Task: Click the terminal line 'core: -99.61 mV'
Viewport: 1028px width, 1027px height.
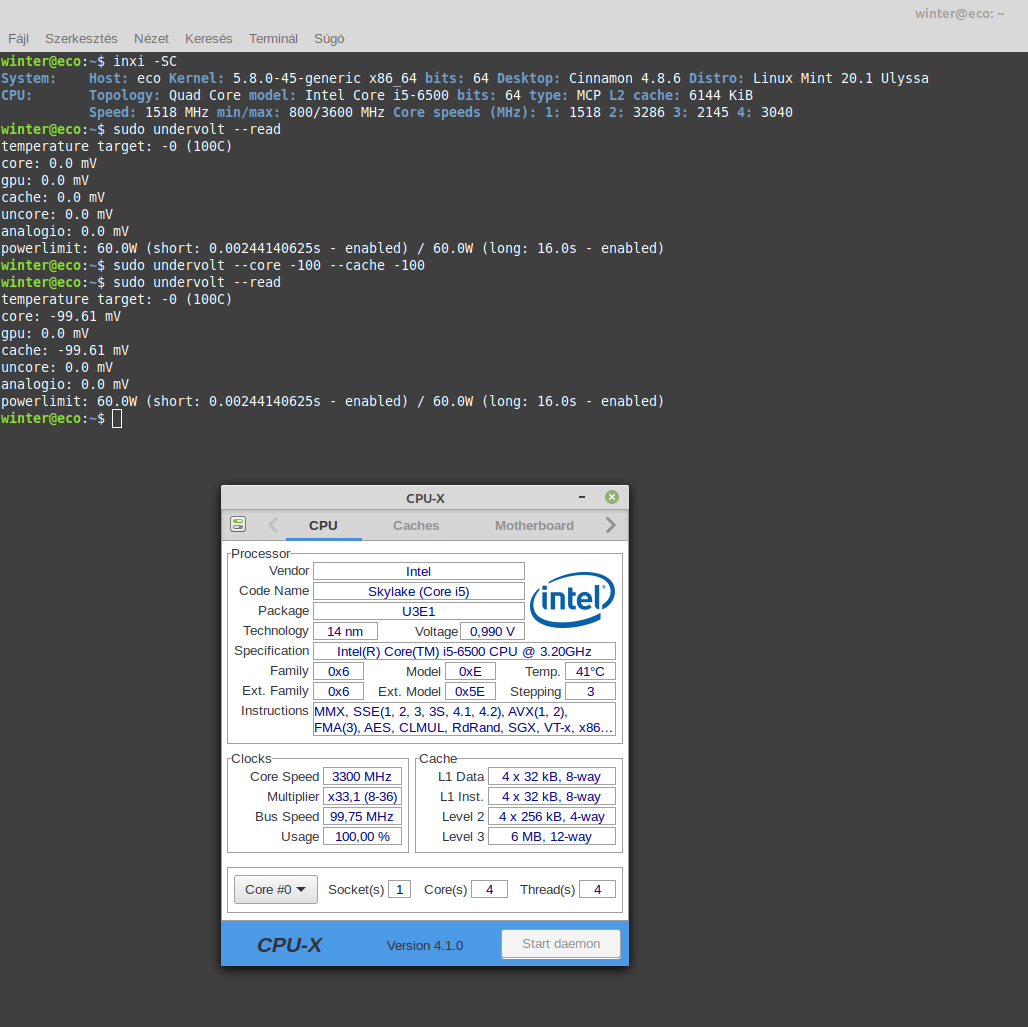Action: (x=61, y=316)
